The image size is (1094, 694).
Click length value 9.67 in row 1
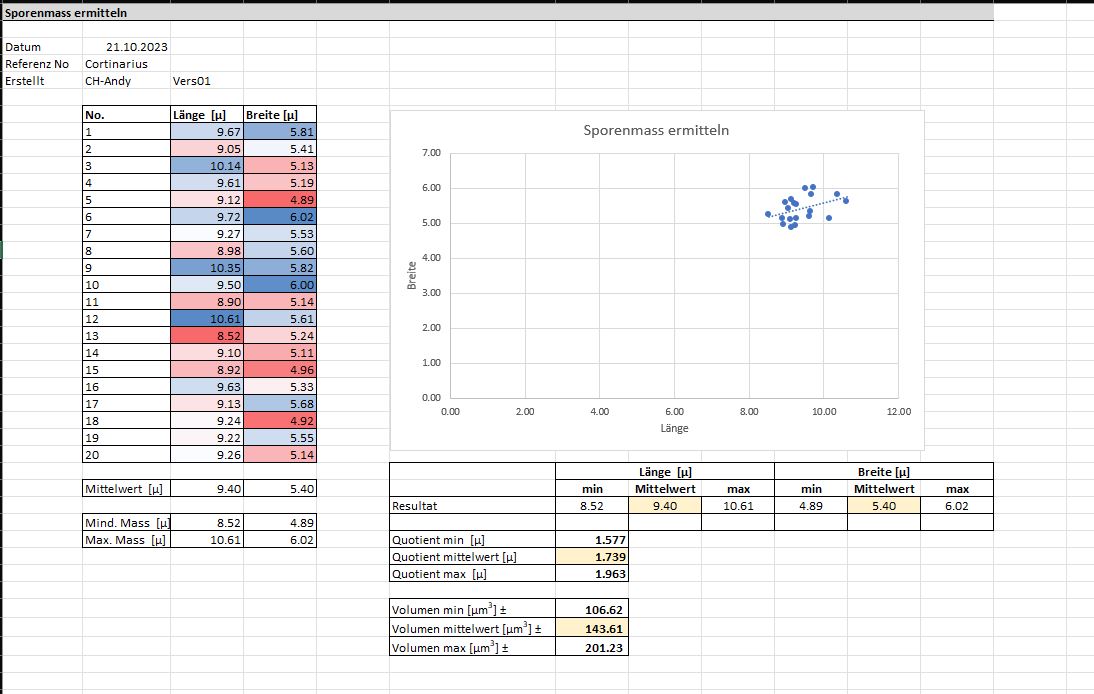(207, 131)
